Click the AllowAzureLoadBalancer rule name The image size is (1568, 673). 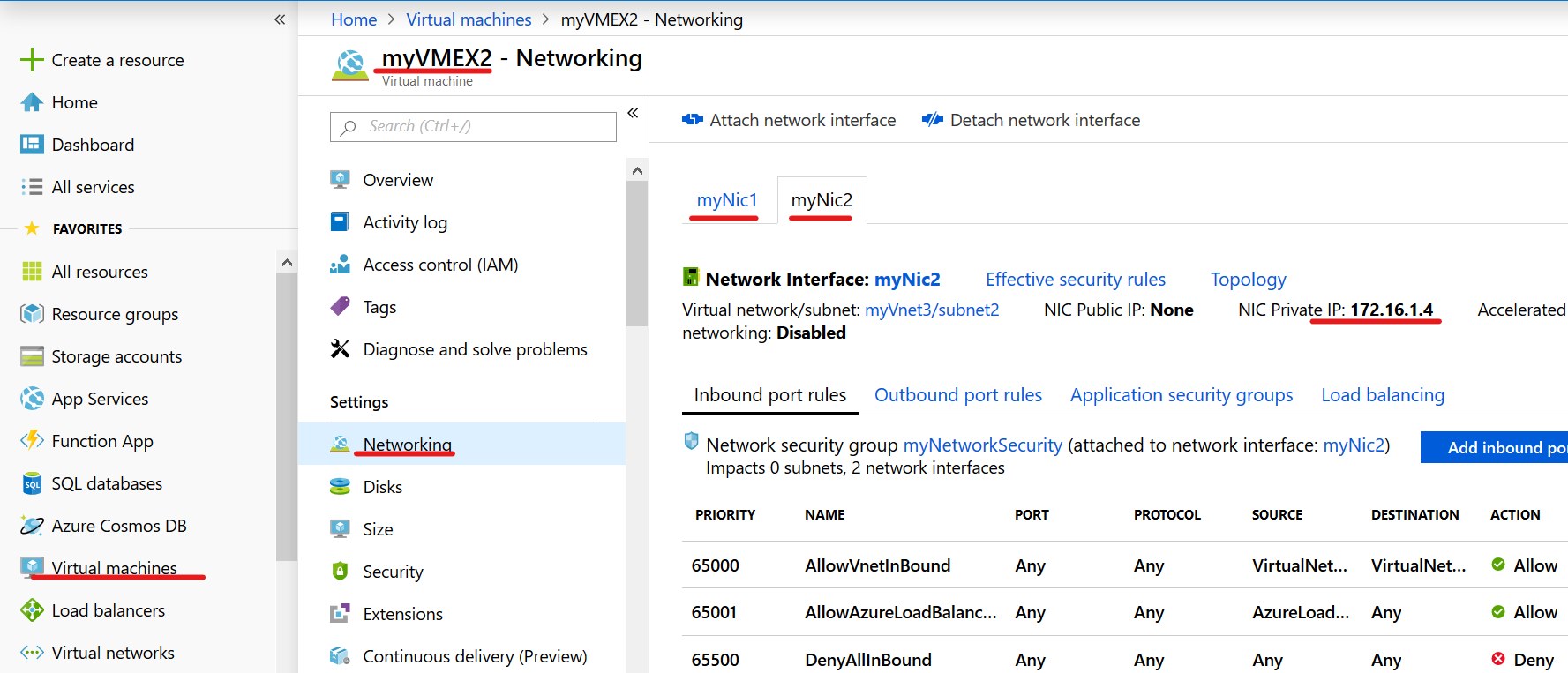coord(901,612)
